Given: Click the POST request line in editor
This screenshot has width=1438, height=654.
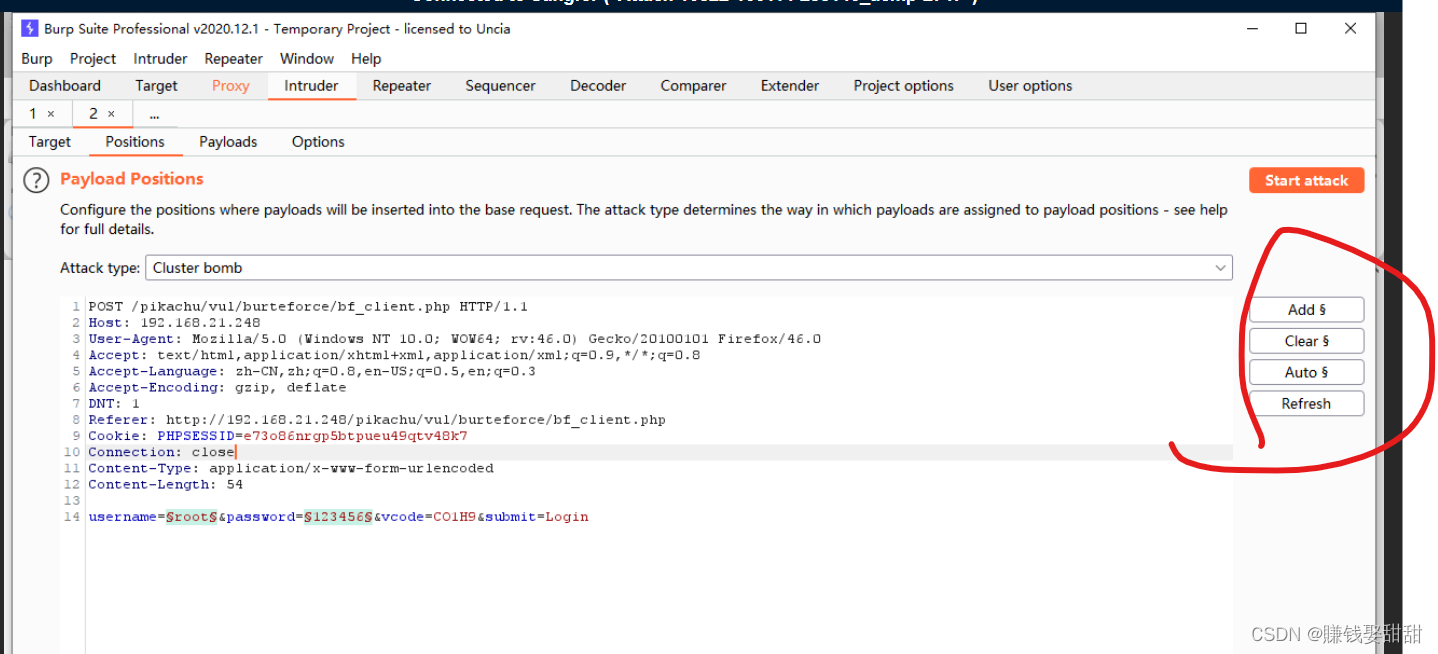Looking at the screenshot, I should tap(308, 307).
